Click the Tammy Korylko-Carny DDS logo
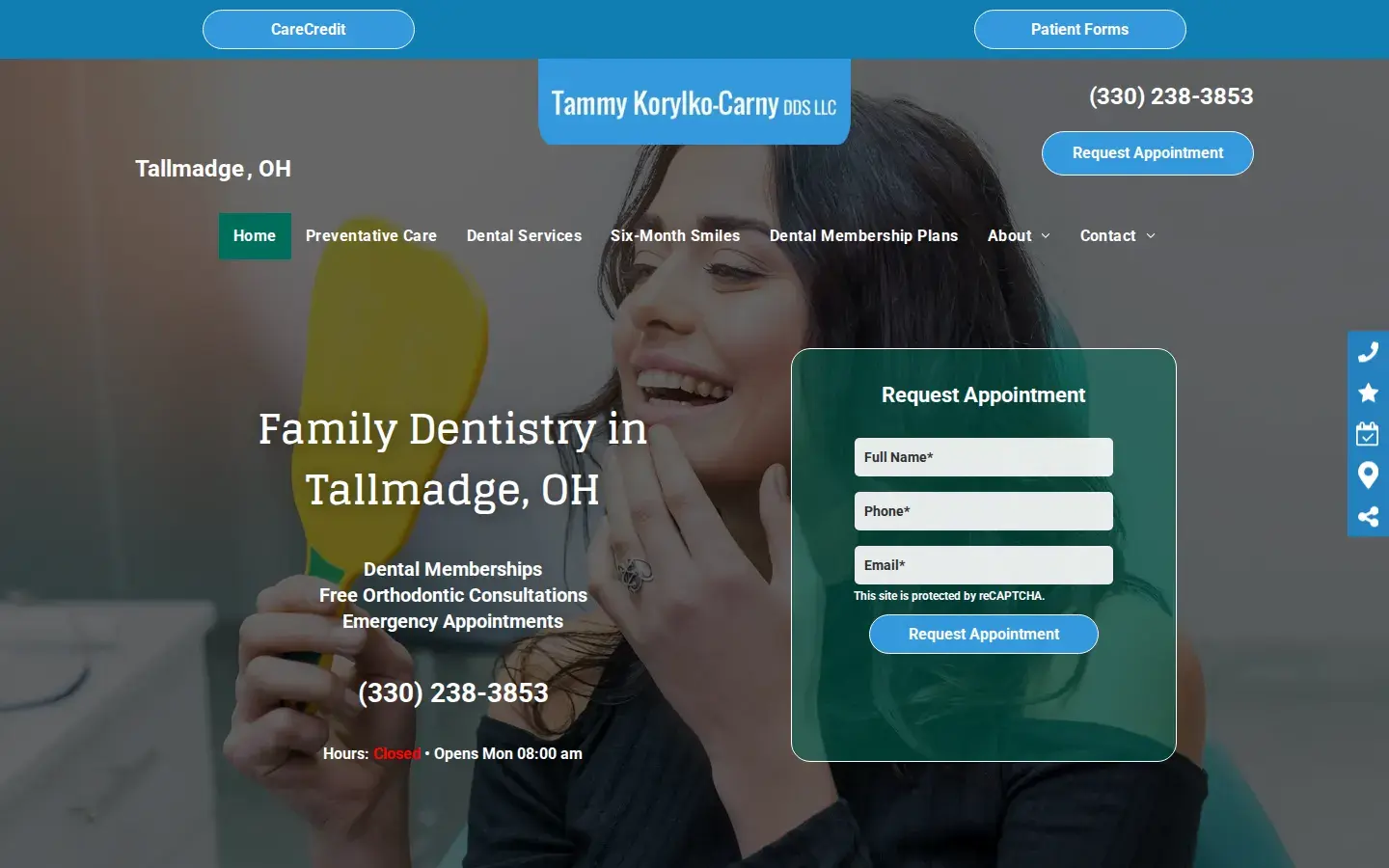Image resolution: width=1389 pixels, height=868 pixels. click(694, 102)
